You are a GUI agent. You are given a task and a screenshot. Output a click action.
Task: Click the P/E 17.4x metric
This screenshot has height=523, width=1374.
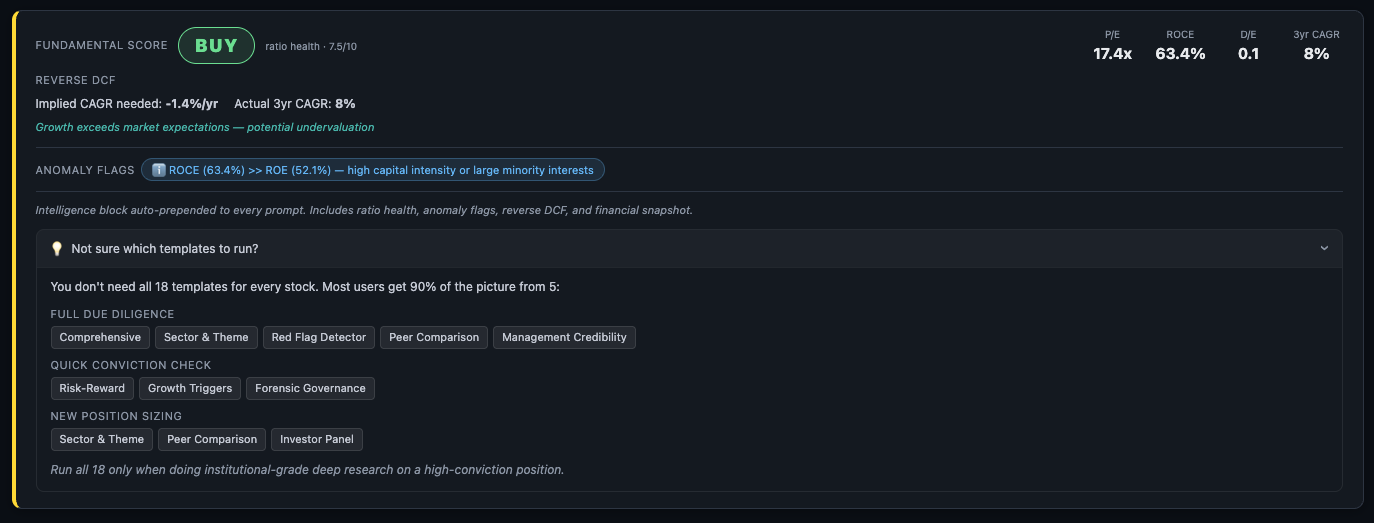click(x=1112, y=47)
